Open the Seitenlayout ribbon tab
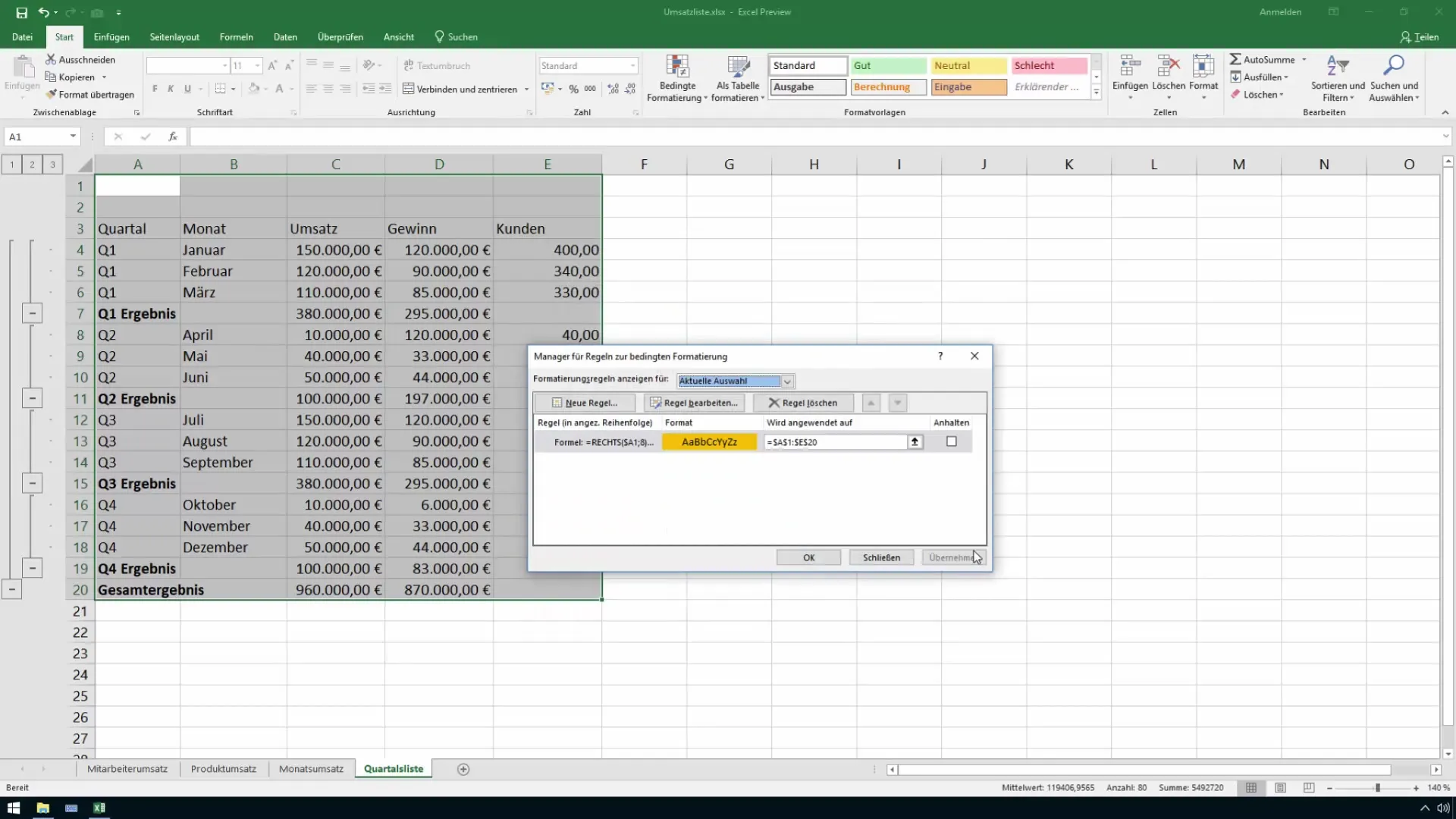 coord(174,36)
